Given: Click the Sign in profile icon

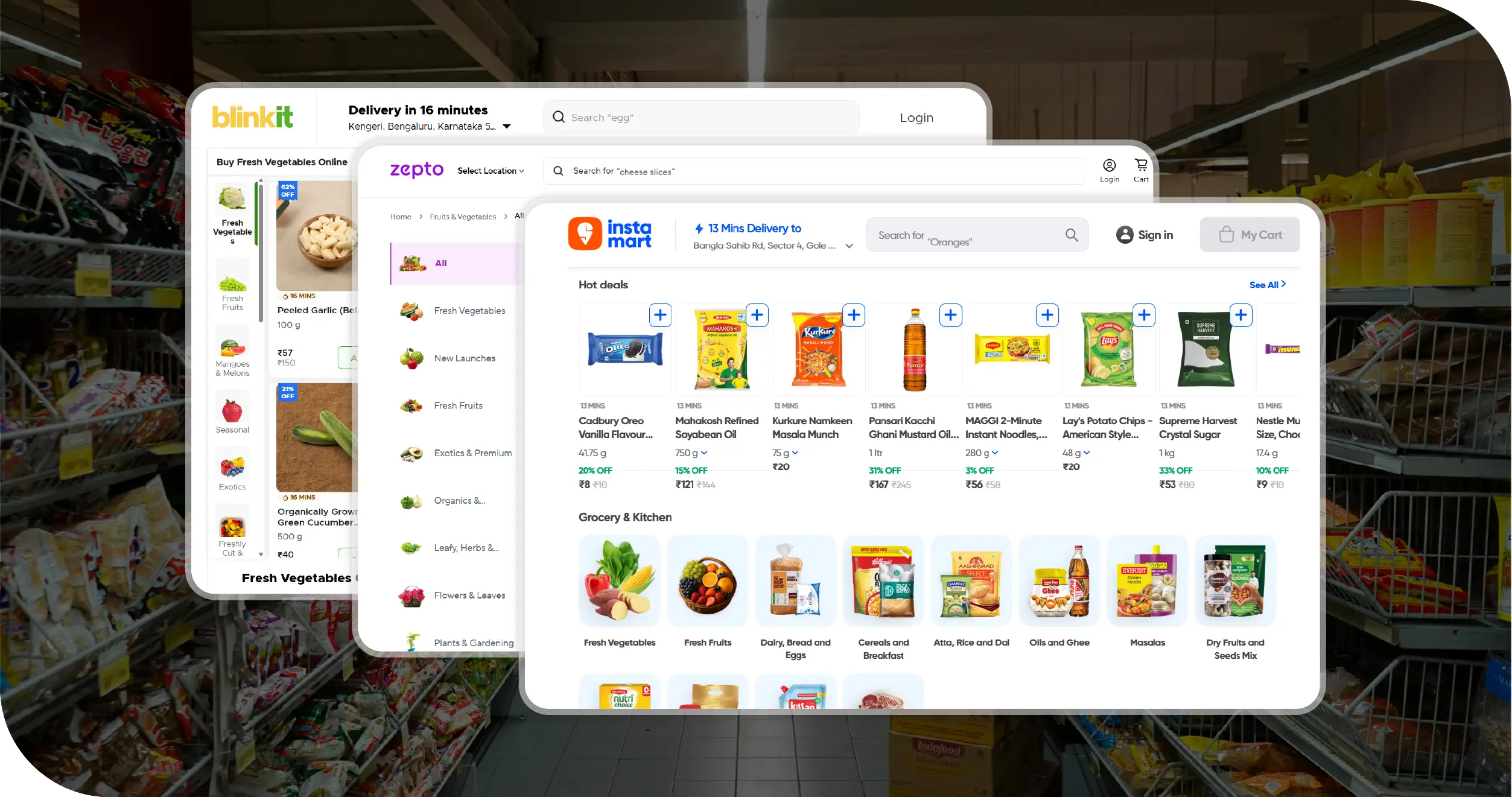Looking at the screenshot, I should point(1125,235).
